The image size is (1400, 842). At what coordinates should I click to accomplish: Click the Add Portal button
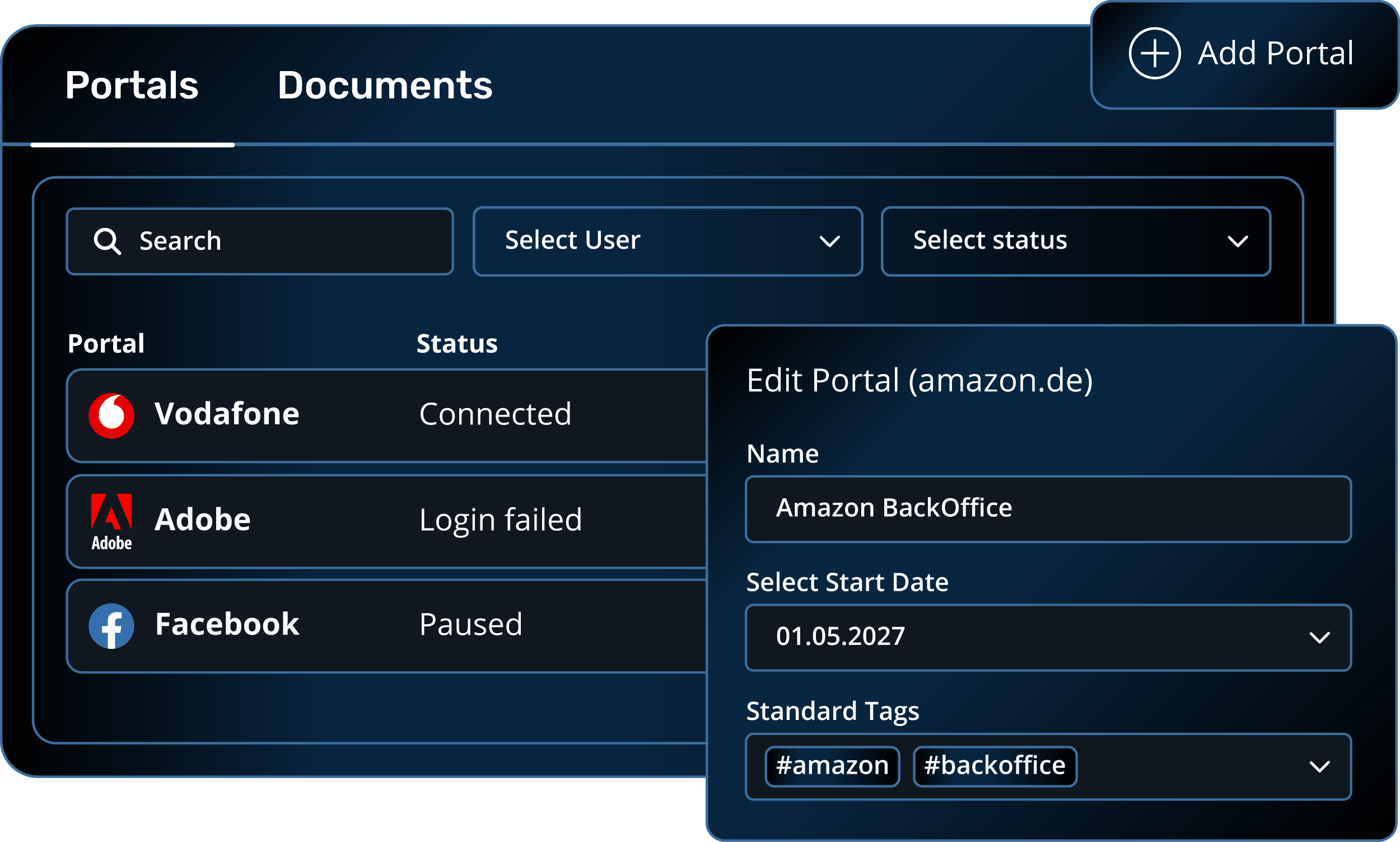(1244, 54)
